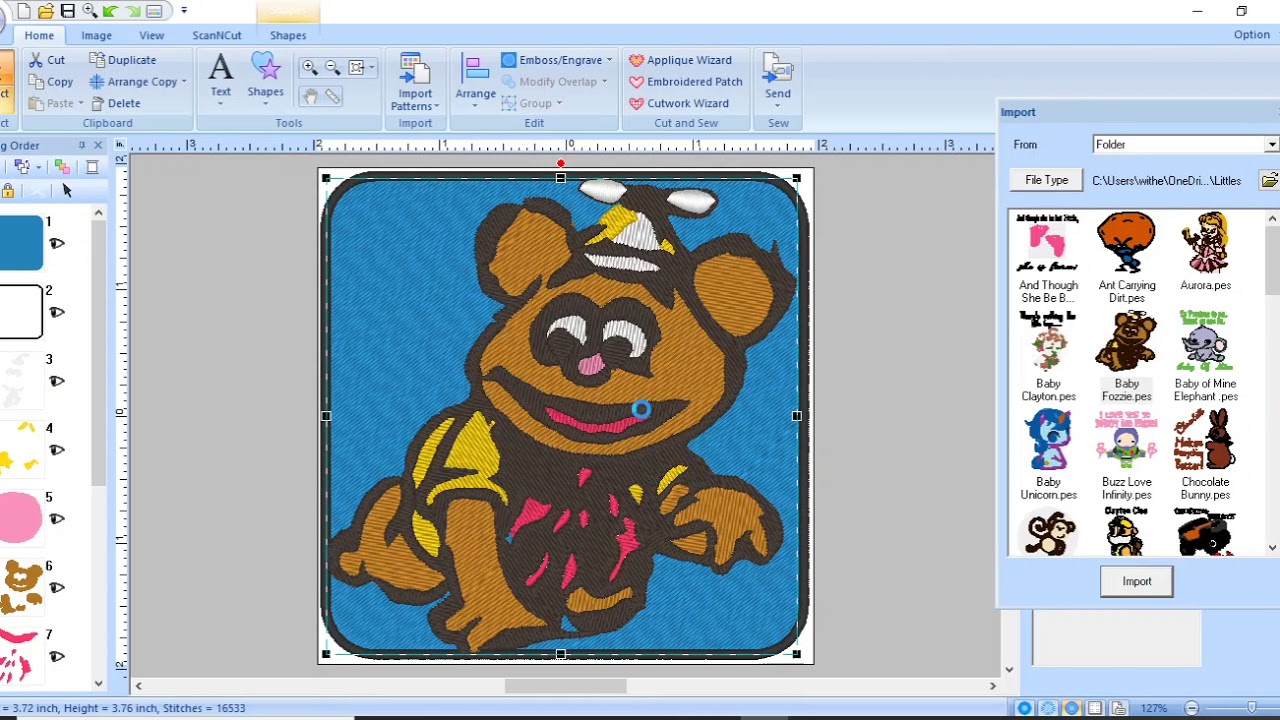The height and width of the screenshot is (720, 1280).
Task: Select the Measure ruler tool
Action: [x=333, y=96]
